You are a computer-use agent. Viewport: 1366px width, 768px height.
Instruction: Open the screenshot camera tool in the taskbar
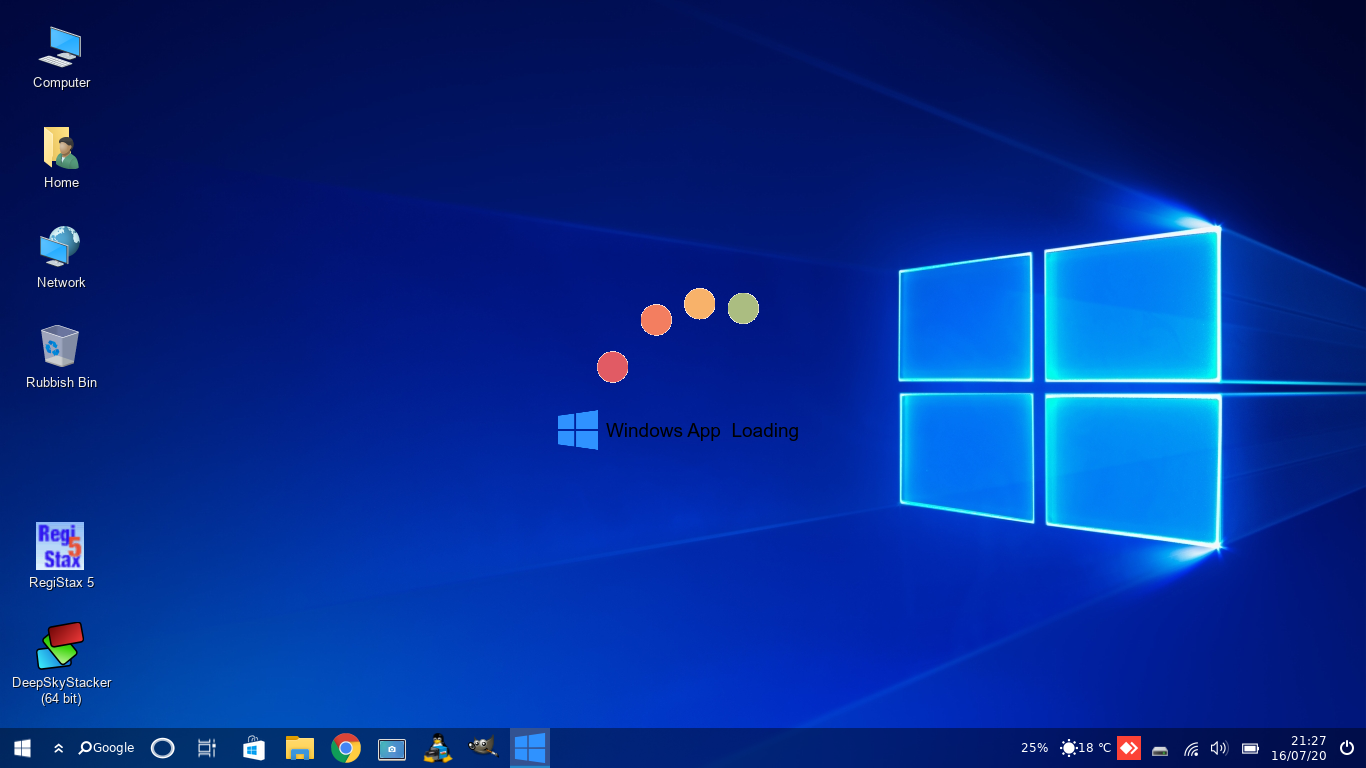point(392,747)
